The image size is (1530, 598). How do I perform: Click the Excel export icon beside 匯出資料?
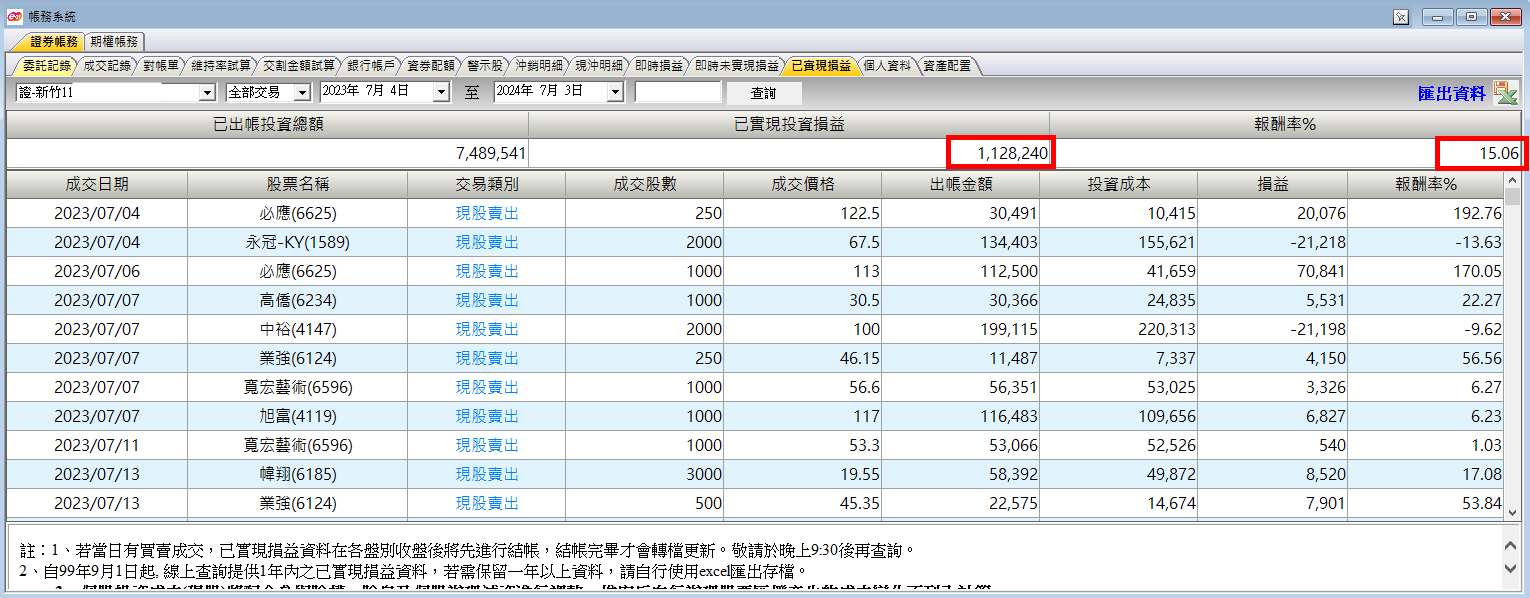1505,93
